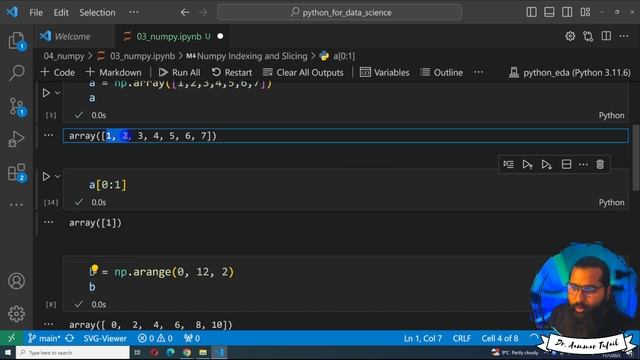Image resolution: width=640 pixels, height=360 pixels.
Task: Select the python_eda kernel picker
Action: [x=570, y=72]
